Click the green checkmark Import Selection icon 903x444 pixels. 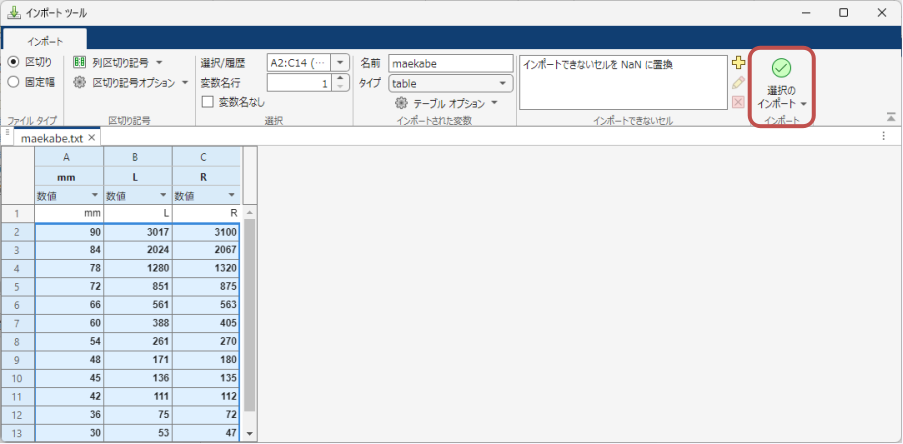[x=782, y=68]
